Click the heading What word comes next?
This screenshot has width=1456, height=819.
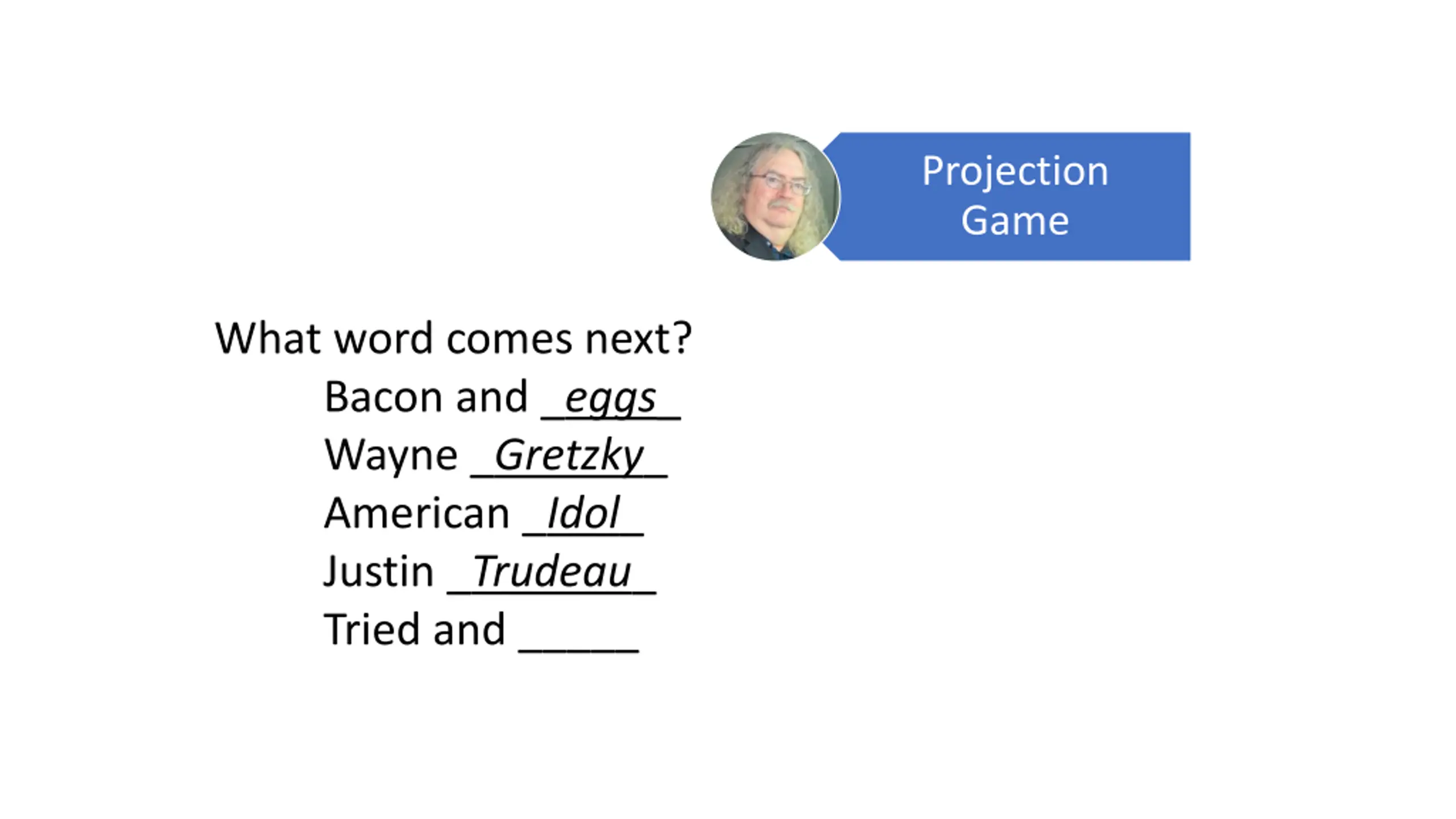(453, 338)
